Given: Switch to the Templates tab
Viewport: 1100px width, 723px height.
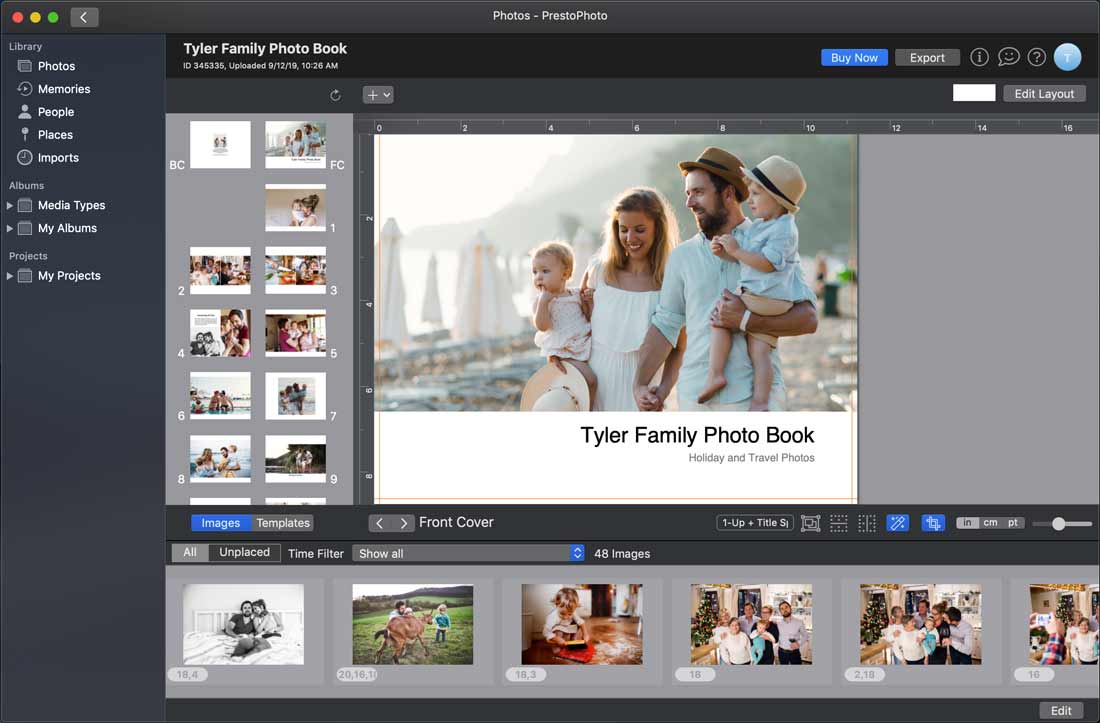Looking at the screenshot, I should coord(283,523).
